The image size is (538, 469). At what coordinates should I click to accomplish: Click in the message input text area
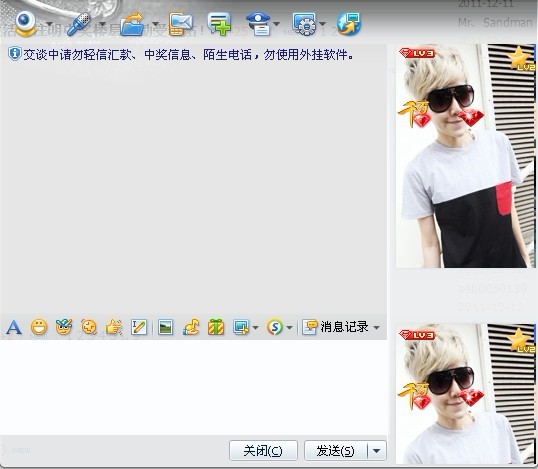(194, 388)
